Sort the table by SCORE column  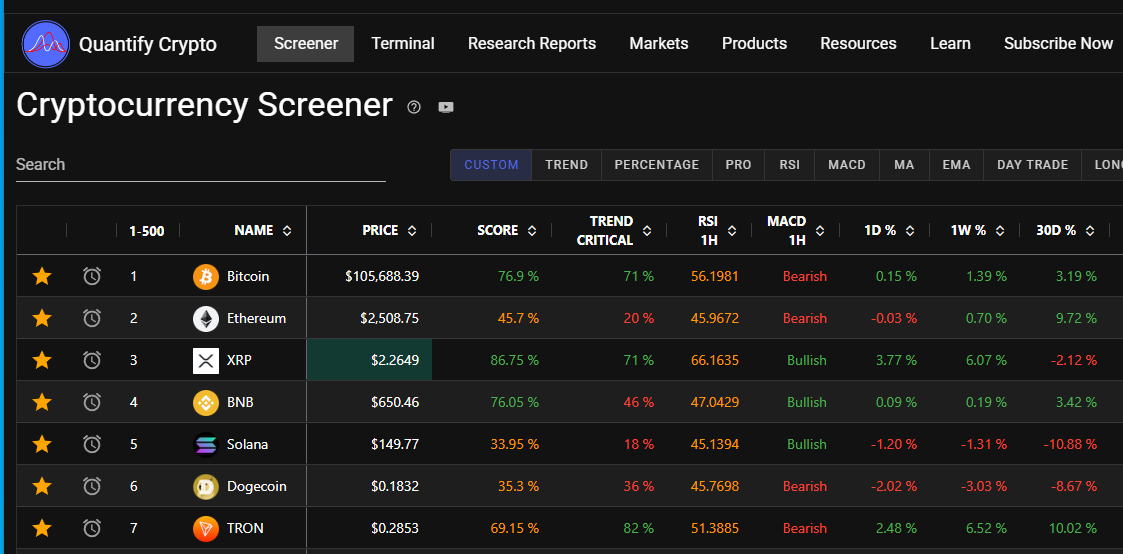point(532,231)
